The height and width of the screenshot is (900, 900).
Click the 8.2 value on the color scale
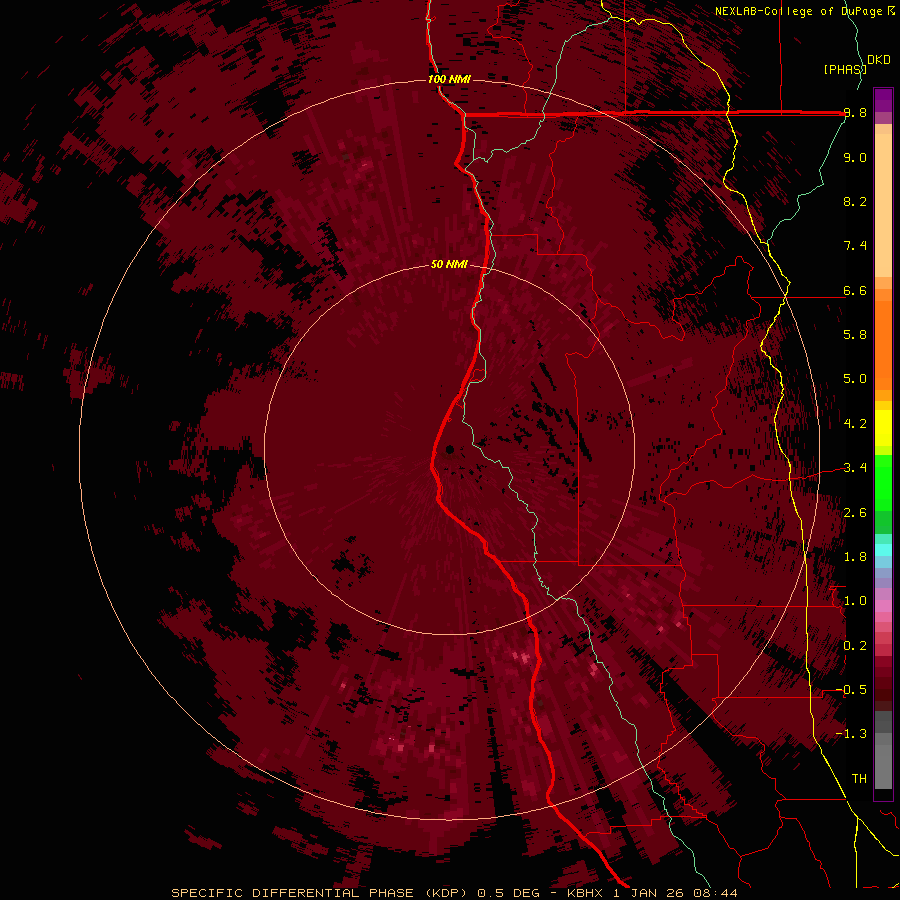coord(855,201)
